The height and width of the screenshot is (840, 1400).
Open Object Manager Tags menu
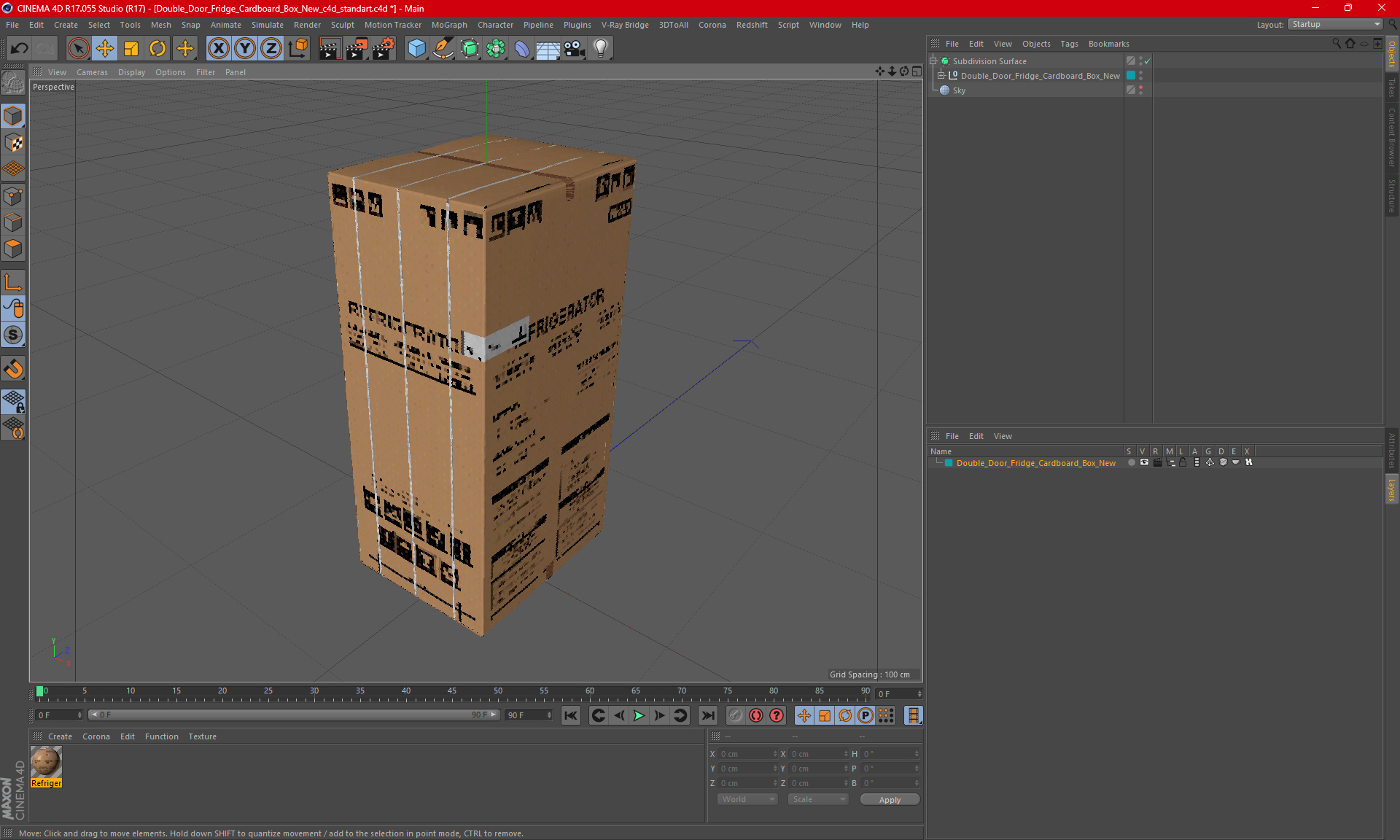pos(1069,44)
